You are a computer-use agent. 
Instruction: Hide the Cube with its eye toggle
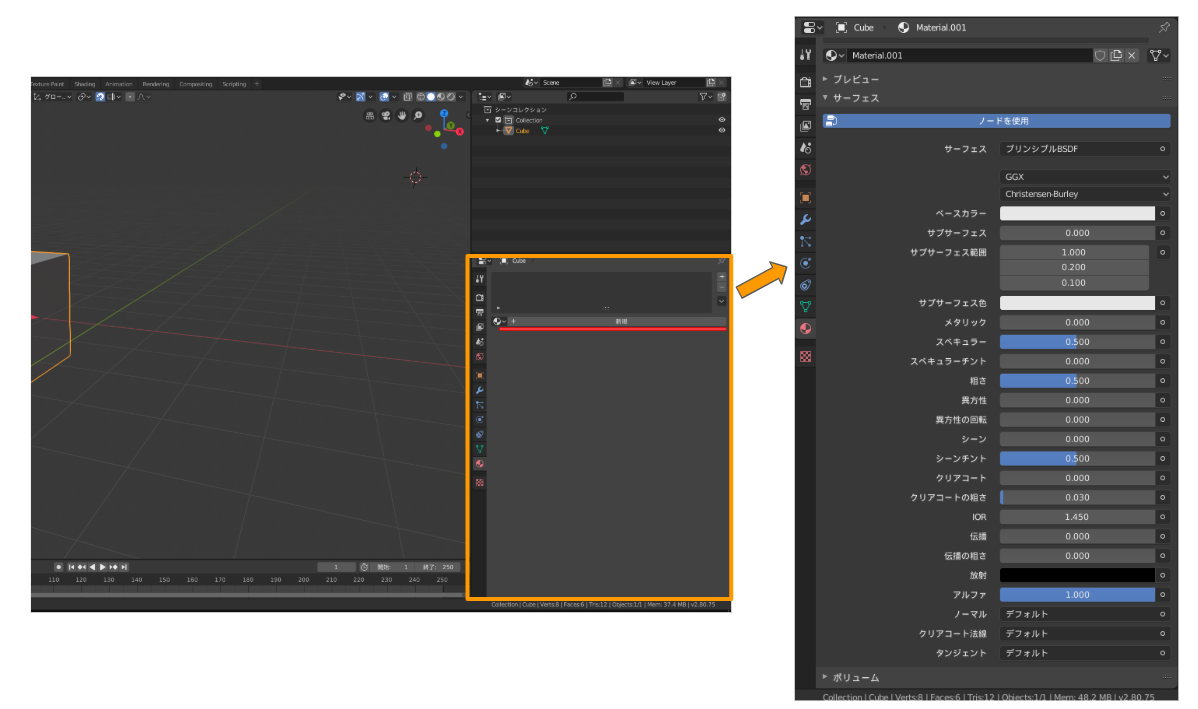(x=722, y=130)
